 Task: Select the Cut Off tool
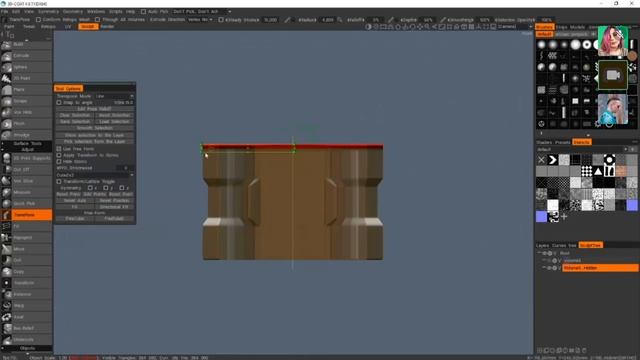coord(26,169)
